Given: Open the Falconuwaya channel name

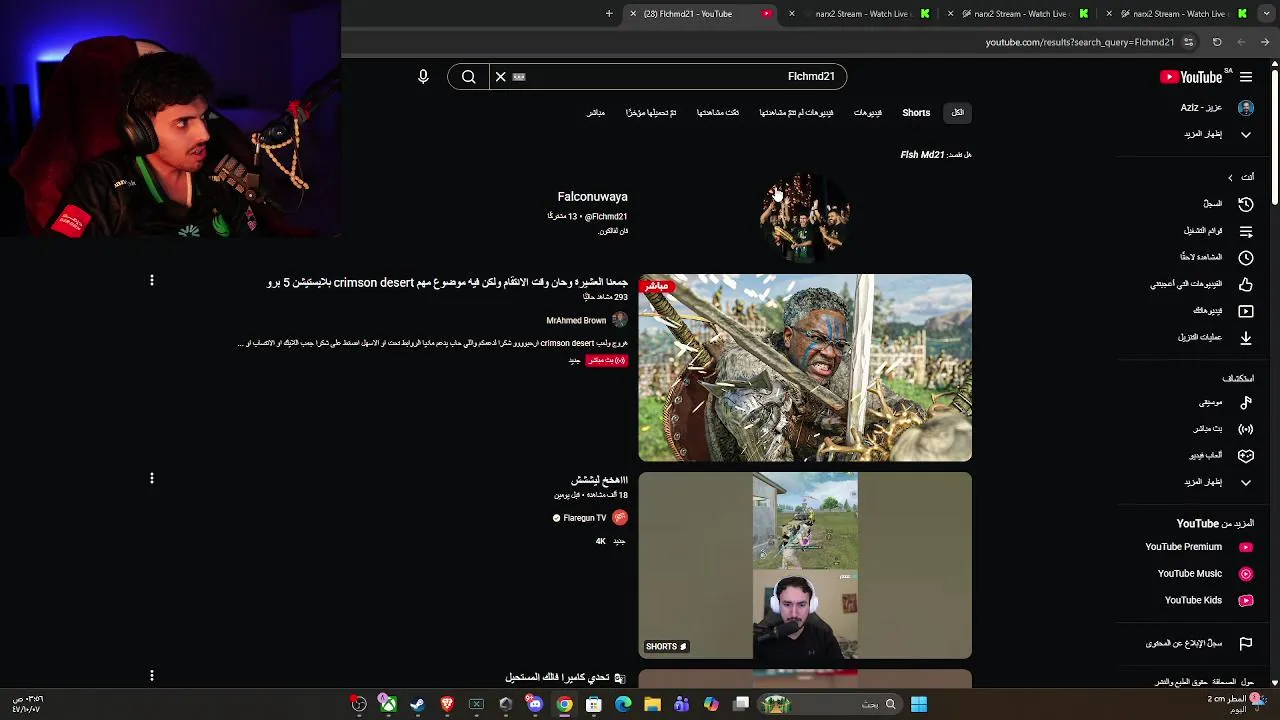Looking at the screenshot, I should click(x=592, y=197).
